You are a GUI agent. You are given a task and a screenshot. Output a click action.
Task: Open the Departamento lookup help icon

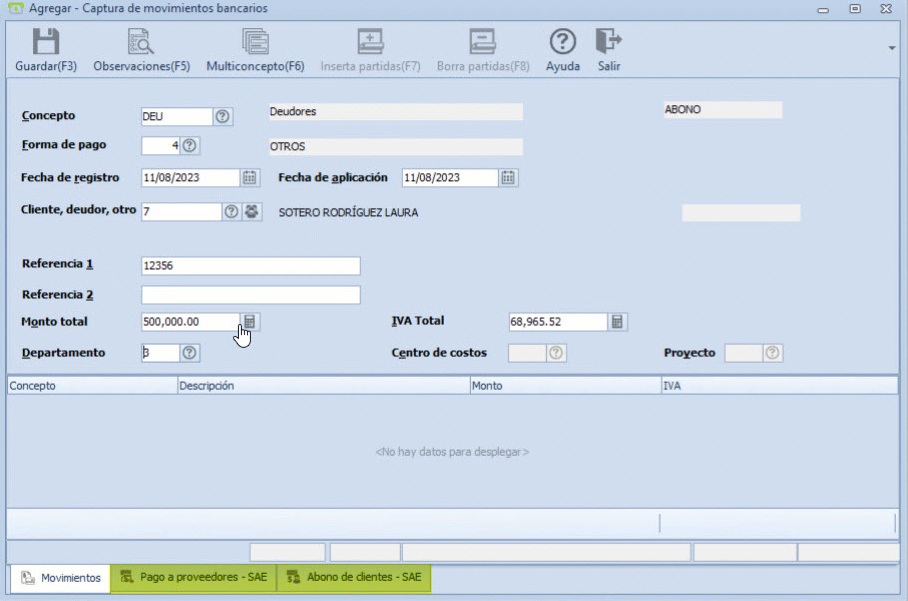coord(190,353)
